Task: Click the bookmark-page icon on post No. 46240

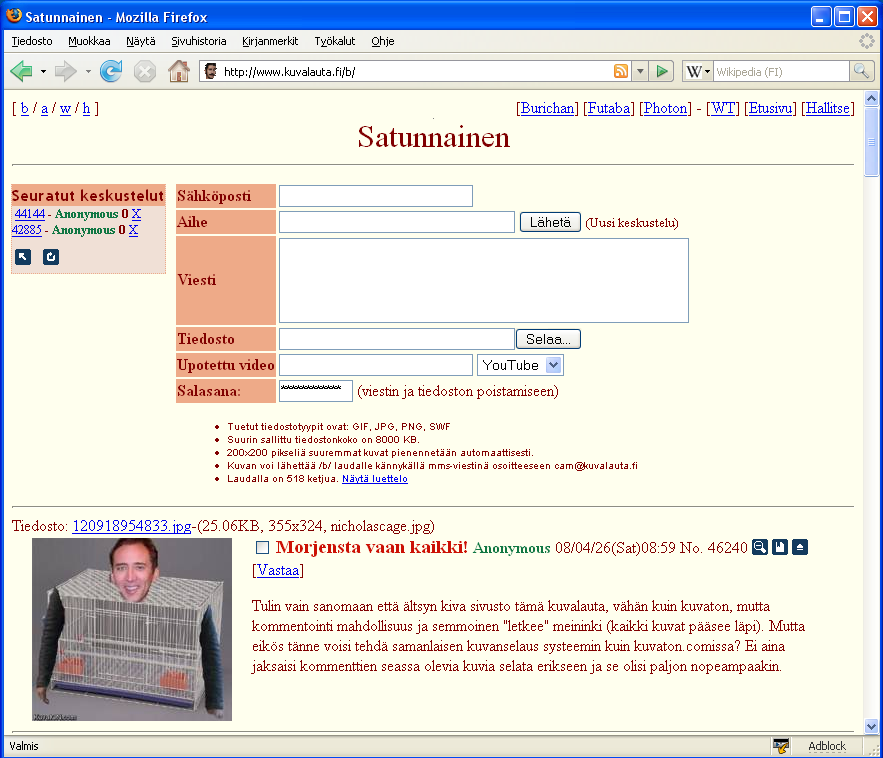Action: pyautogui.click(x=780, y=547)
